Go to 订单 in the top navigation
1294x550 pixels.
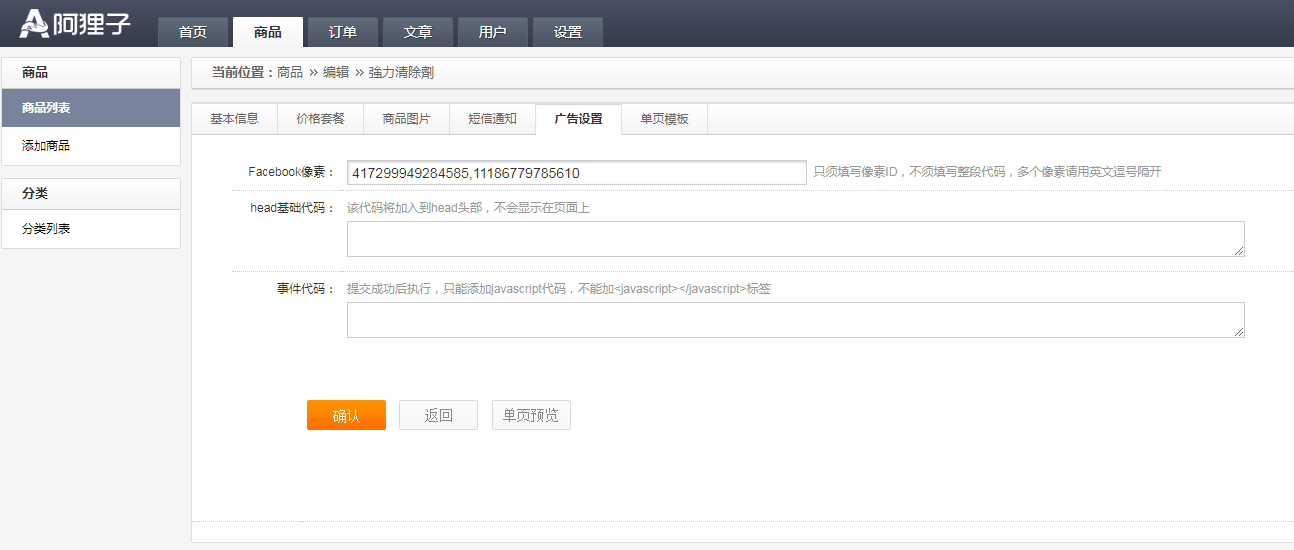(x=343, y=32)
